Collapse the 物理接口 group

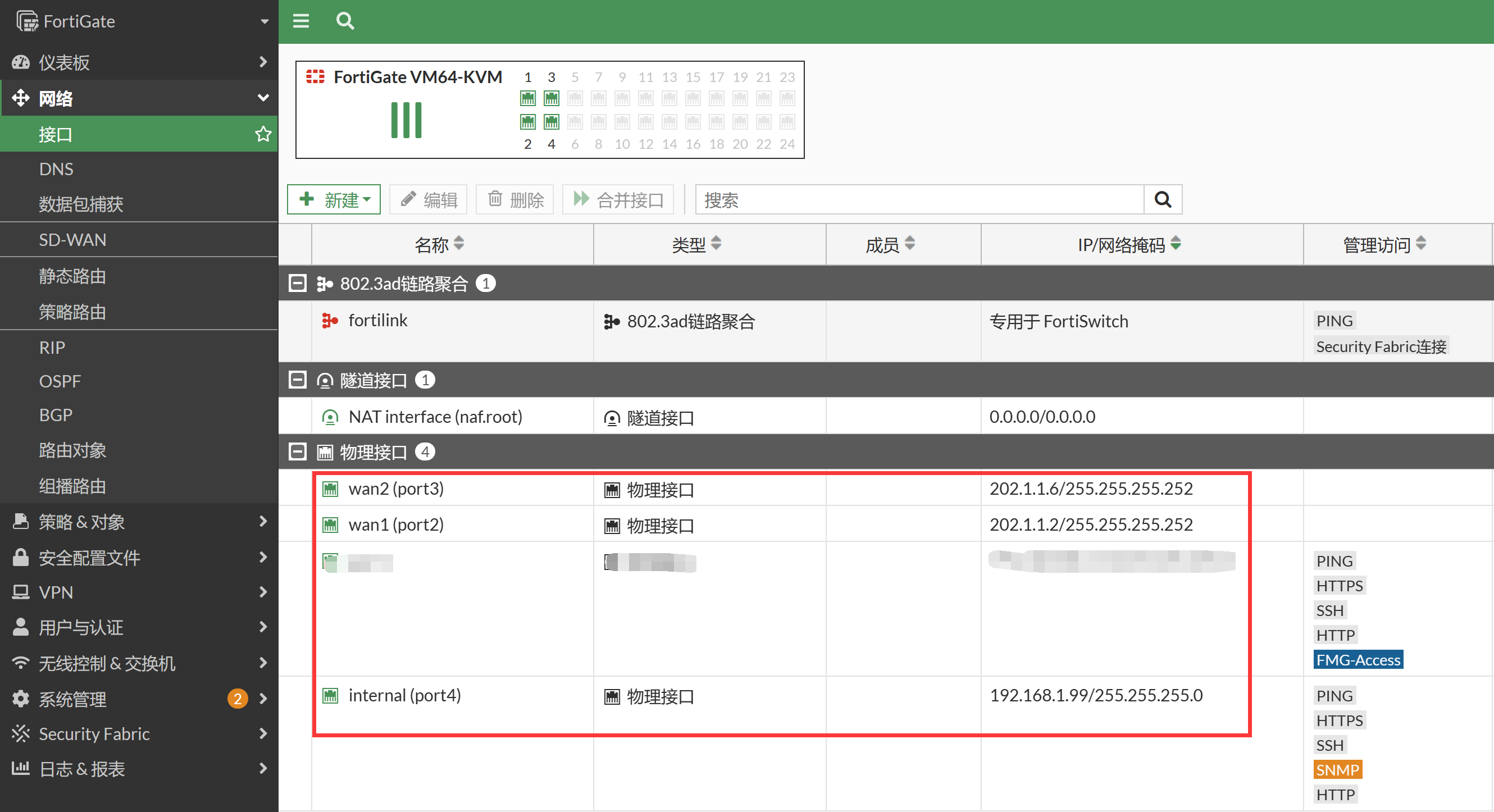[298, 452]
